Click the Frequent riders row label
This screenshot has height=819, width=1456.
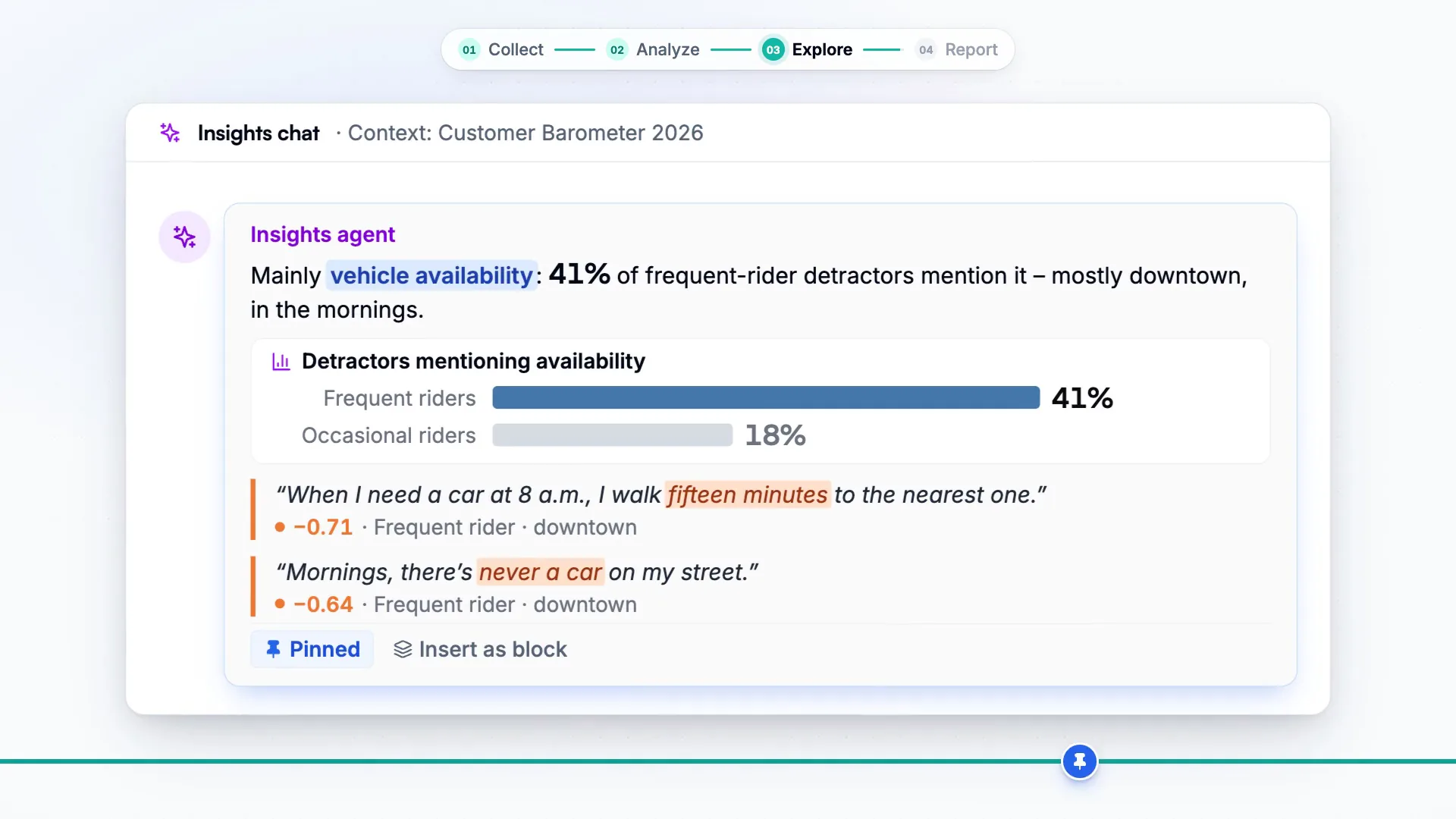[400, 398]
